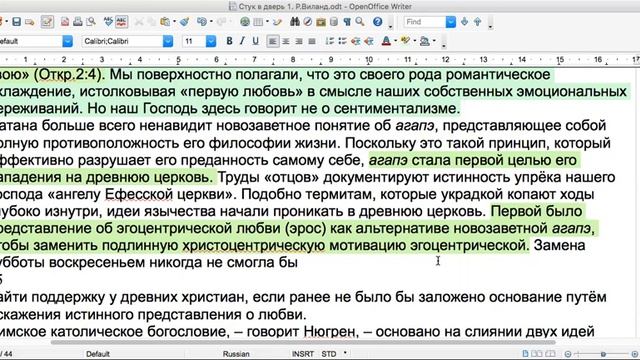Click the Default page style status field

pos(98,354)
